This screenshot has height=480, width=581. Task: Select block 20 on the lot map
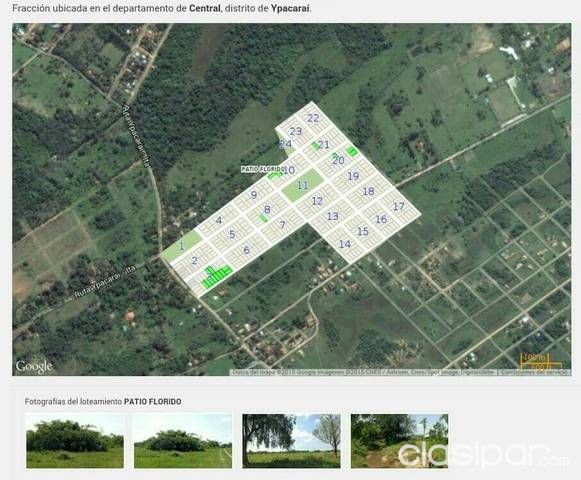[x=338, y=160]
